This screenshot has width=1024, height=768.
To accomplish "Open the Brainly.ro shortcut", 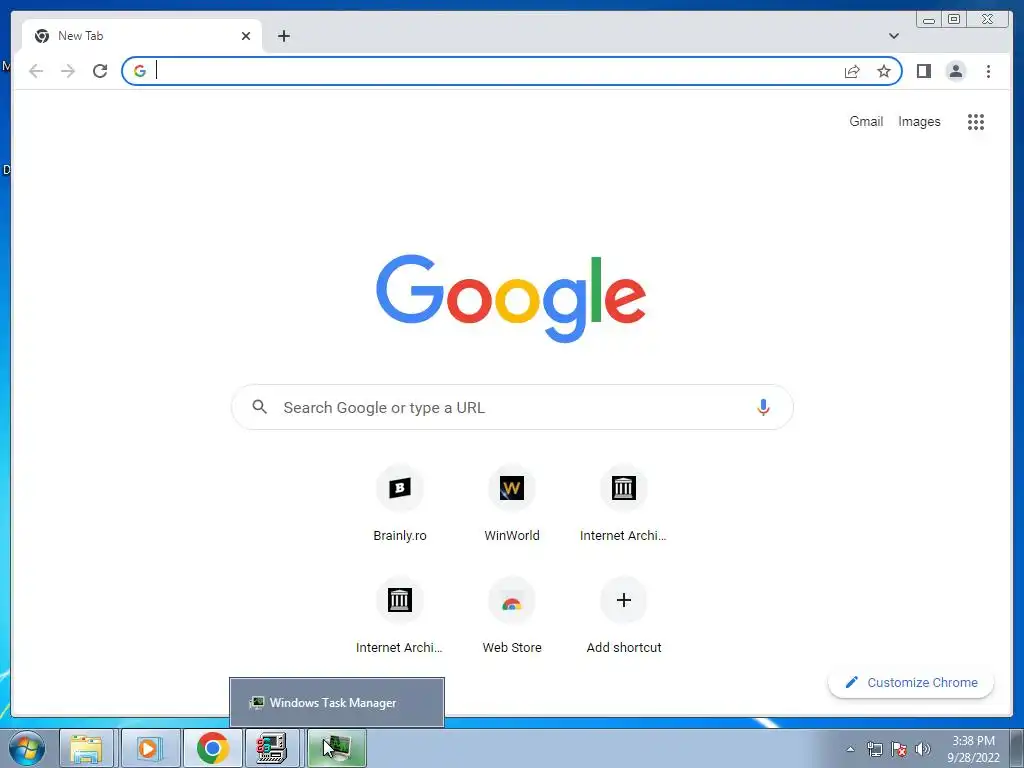I will pyautogui.click(x=400, y=505).
